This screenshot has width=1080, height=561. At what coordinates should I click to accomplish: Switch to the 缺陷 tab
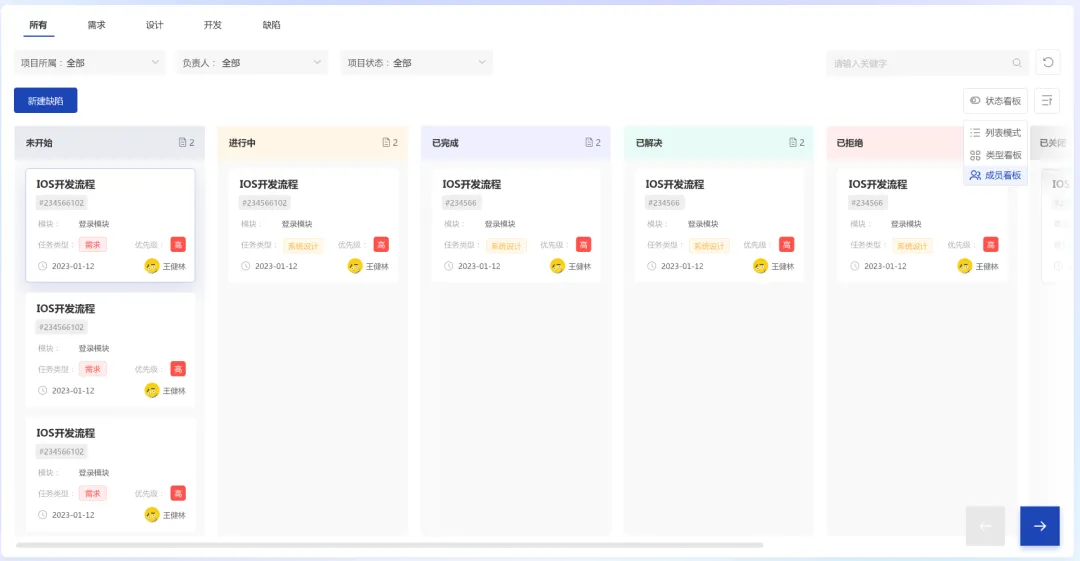coord(271,25)
